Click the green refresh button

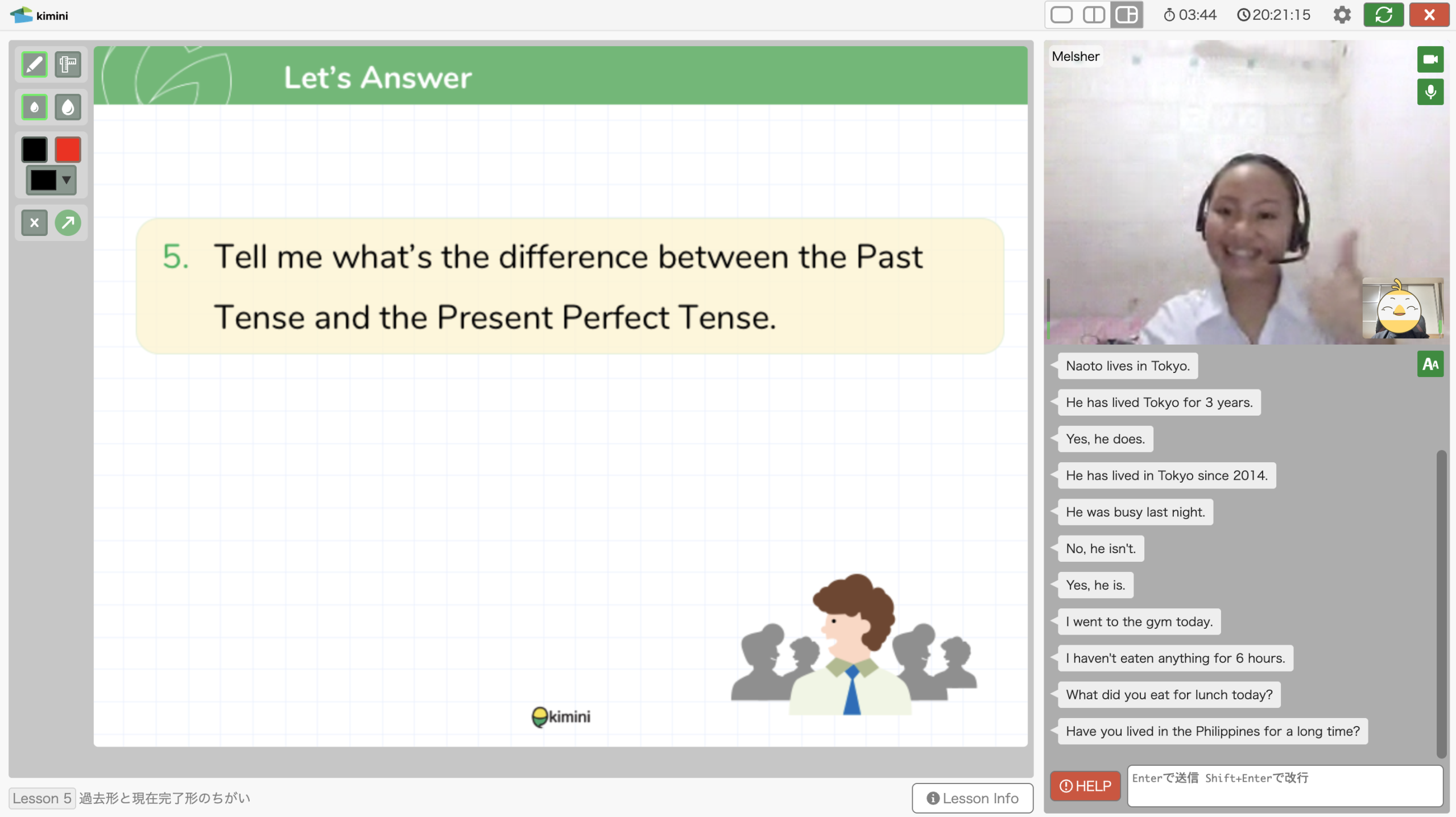point(1383,15)
